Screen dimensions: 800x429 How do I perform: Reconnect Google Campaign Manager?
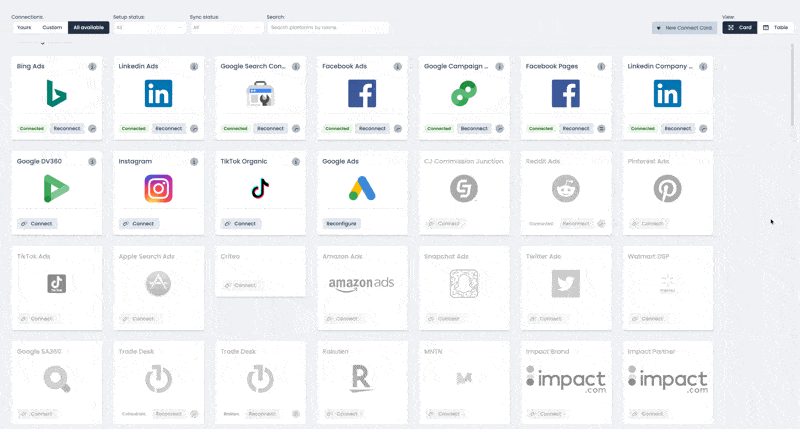474,129
